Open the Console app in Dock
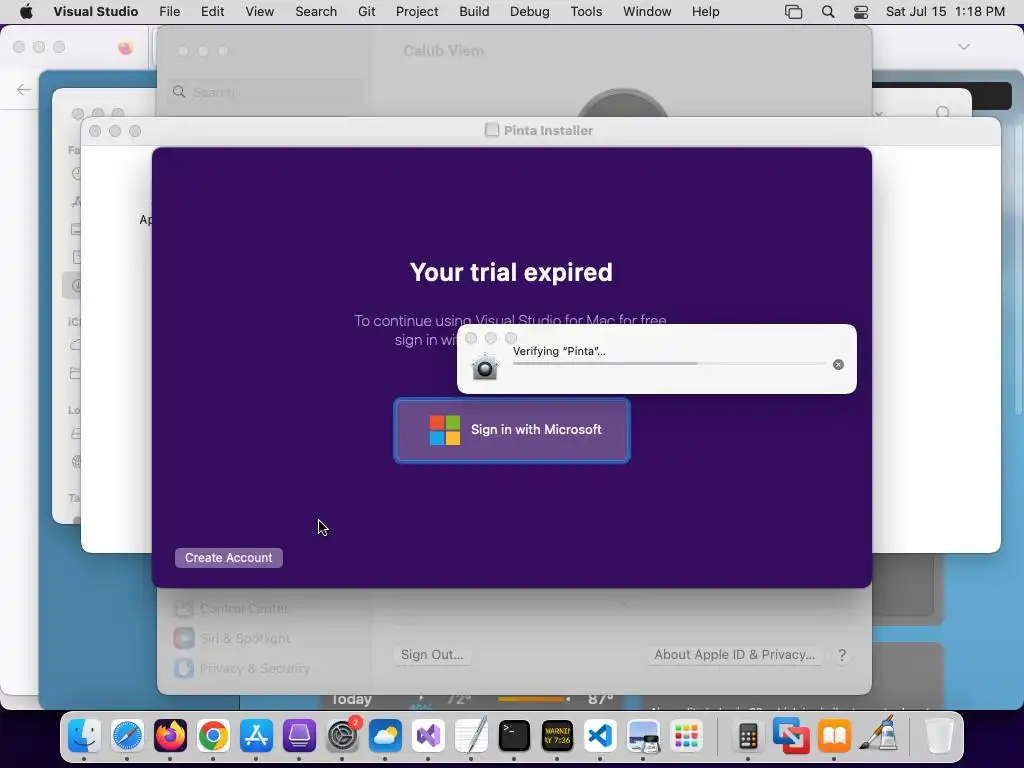The image size is (1024, 768). pyautogui.click(x=557, y=736)
